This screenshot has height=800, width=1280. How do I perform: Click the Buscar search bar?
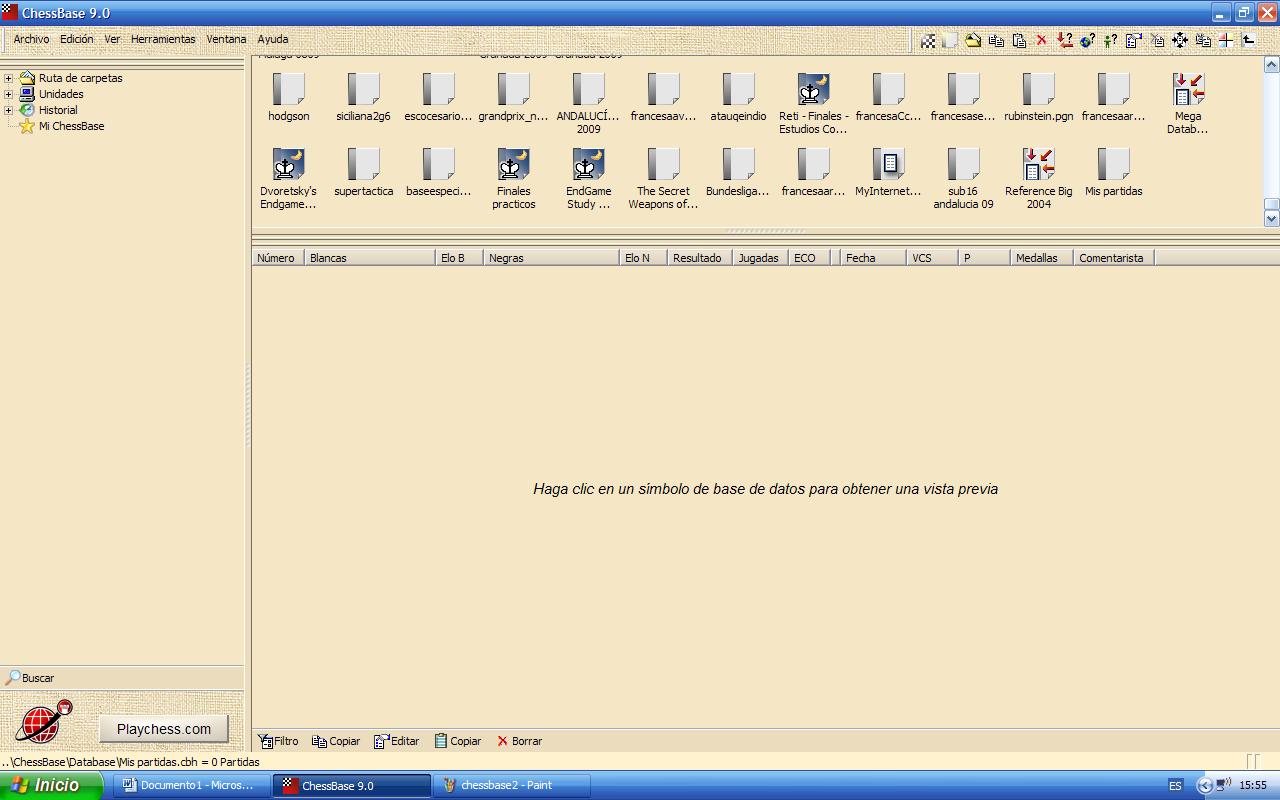point(122,678)
